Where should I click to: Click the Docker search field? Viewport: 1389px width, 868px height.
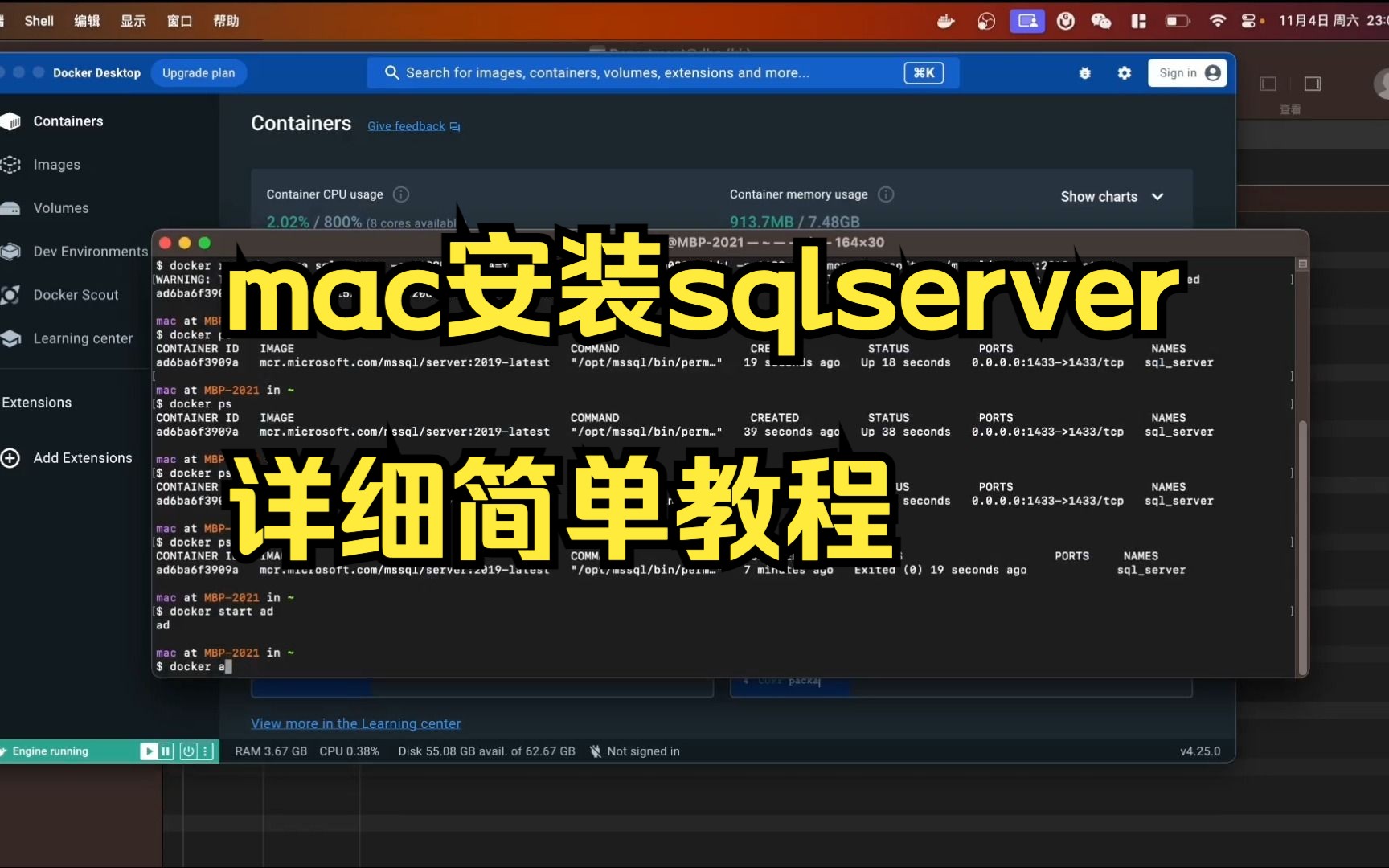pos(663,73)
